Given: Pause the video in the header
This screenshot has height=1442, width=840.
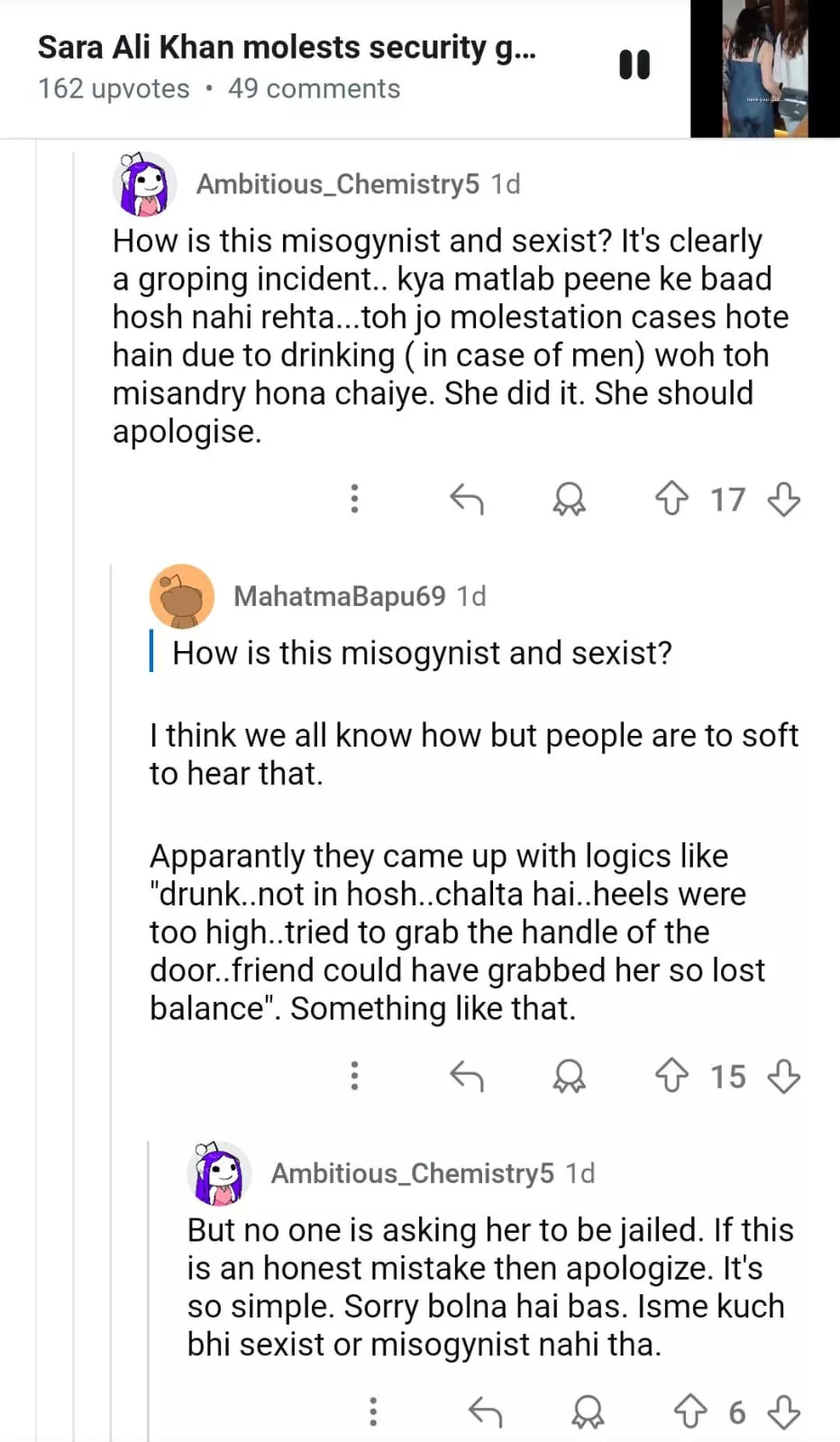Looking at the screenshot, I should click(635, 65).
